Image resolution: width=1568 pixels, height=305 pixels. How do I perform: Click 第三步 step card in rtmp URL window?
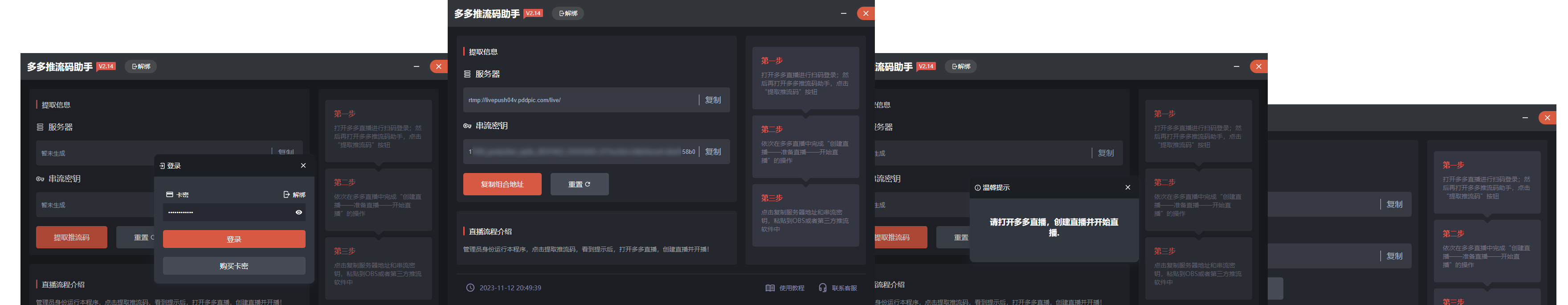point(805,215)
